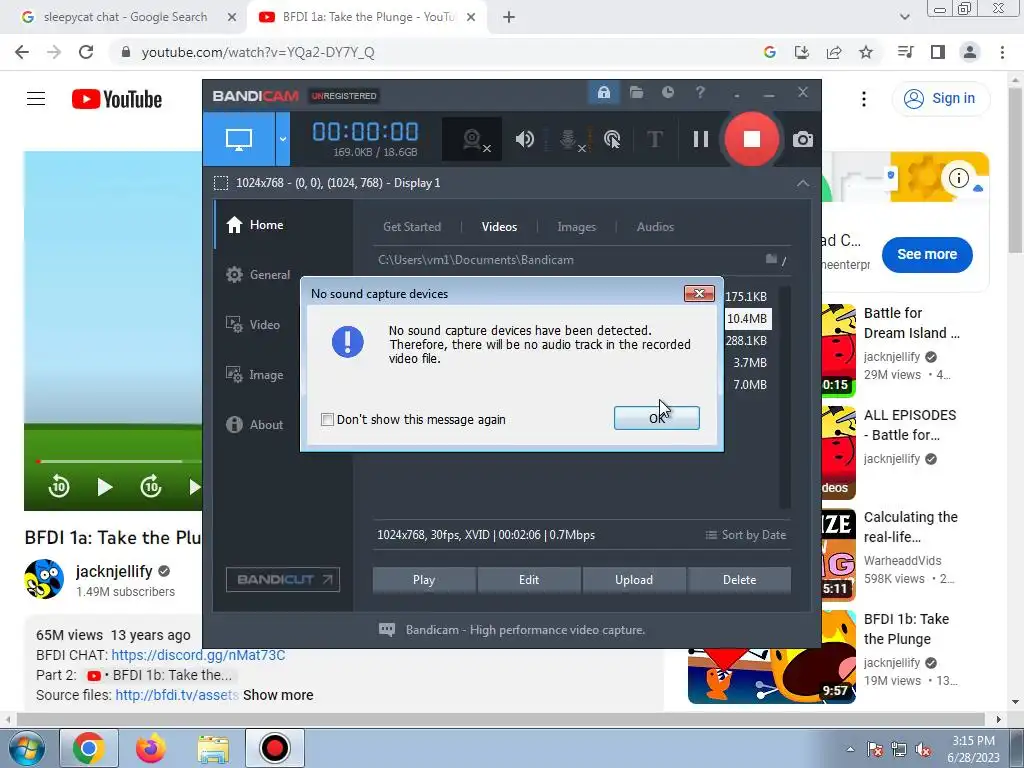Click the folder icon beside the Bandicam path
The height and width of the screenshot is (768, 1024).
(x=771, y=259)
